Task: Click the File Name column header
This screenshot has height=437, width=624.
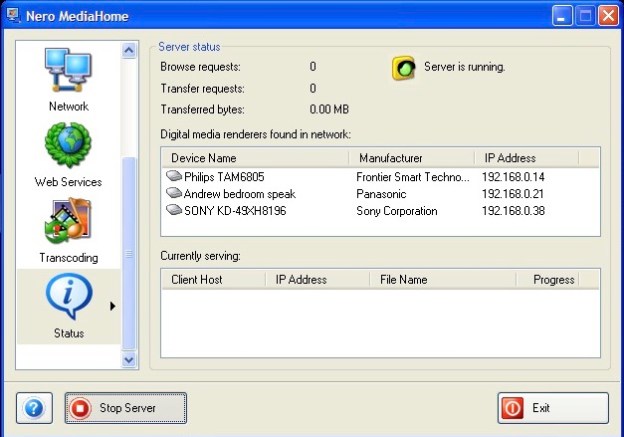Action: 443,279
